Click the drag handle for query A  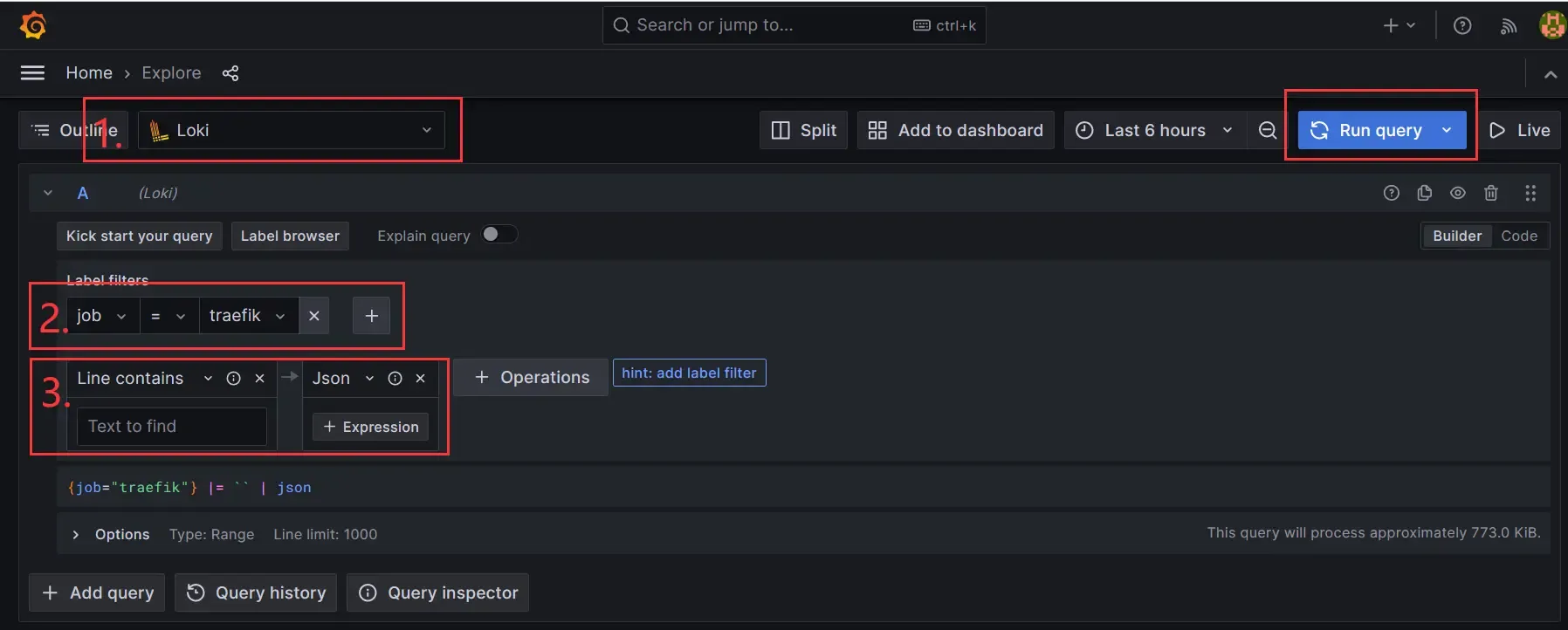click(x=1530, y=193)
